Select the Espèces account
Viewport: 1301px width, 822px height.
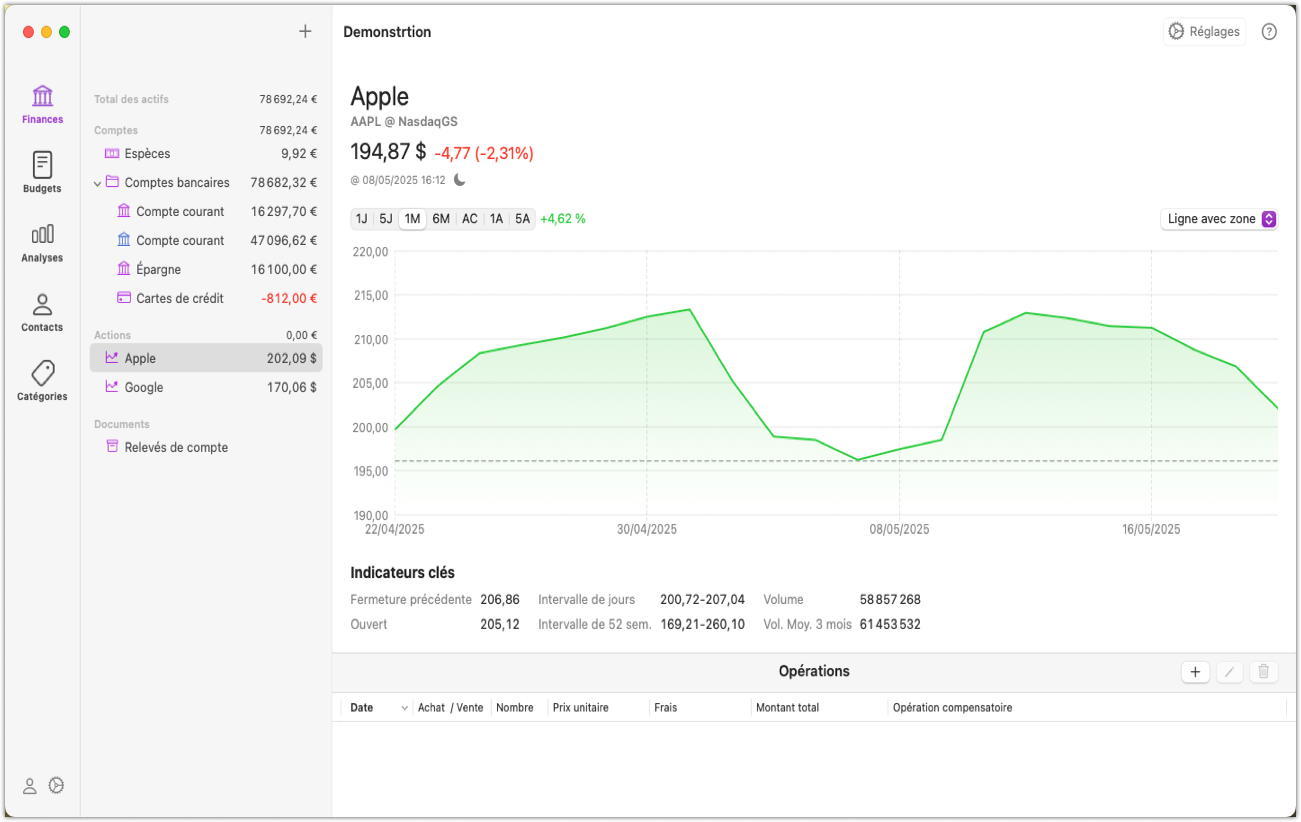pyautogui.click(x=206, y=154)
